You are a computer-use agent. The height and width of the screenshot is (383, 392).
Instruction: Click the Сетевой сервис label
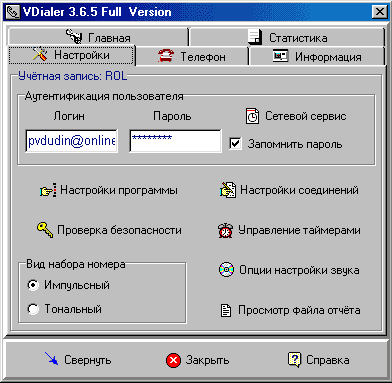click(x=306, y=116)
